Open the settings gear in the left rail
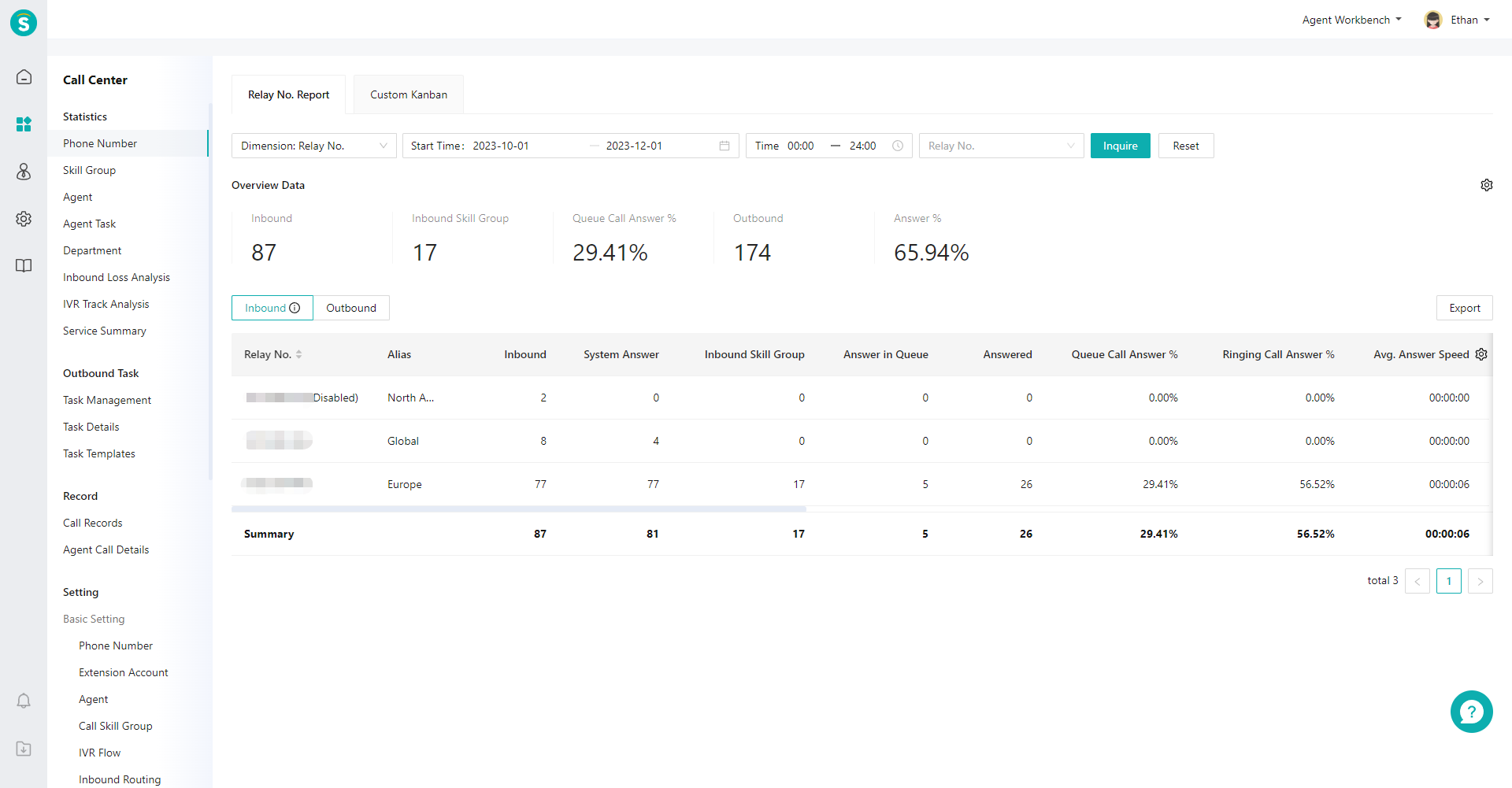The width and height of the screenshot is (1512, 788). (x=24, y=219)
